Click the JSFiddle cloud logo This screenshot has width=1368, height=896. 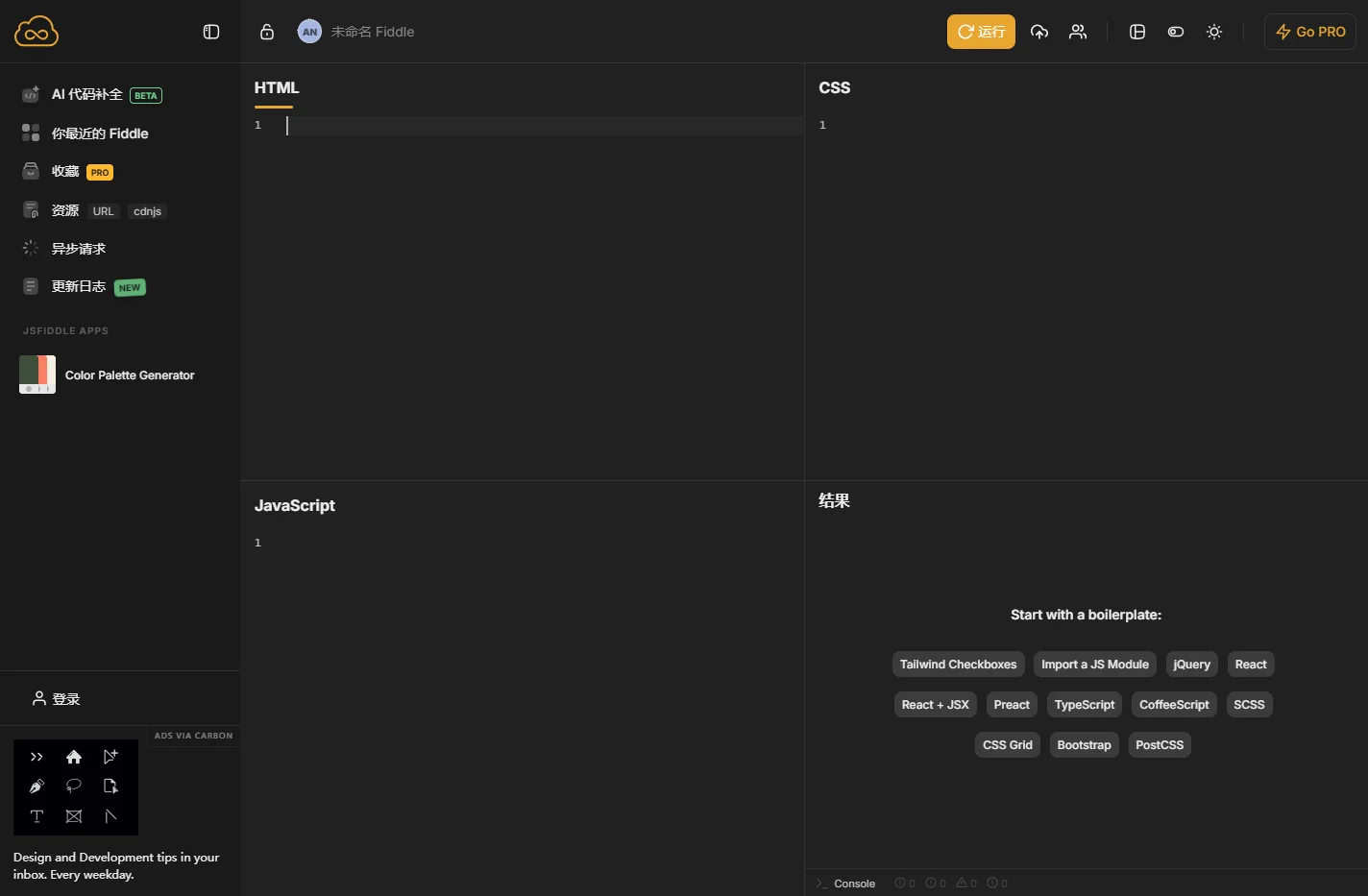click(x=37, y=32)
